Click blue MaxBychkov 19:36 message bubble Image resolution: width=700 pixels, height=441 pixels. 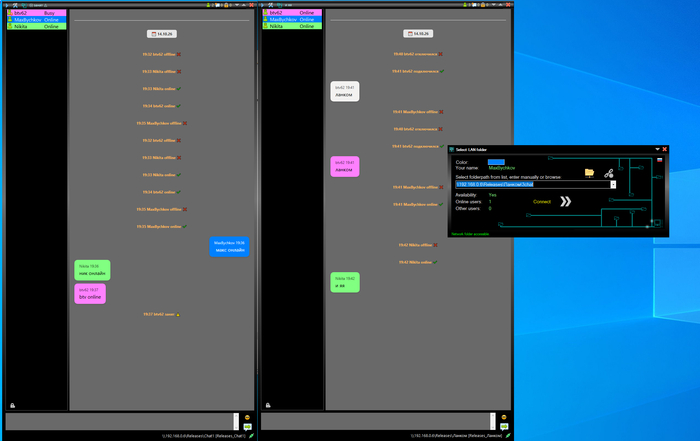point(229,246)
